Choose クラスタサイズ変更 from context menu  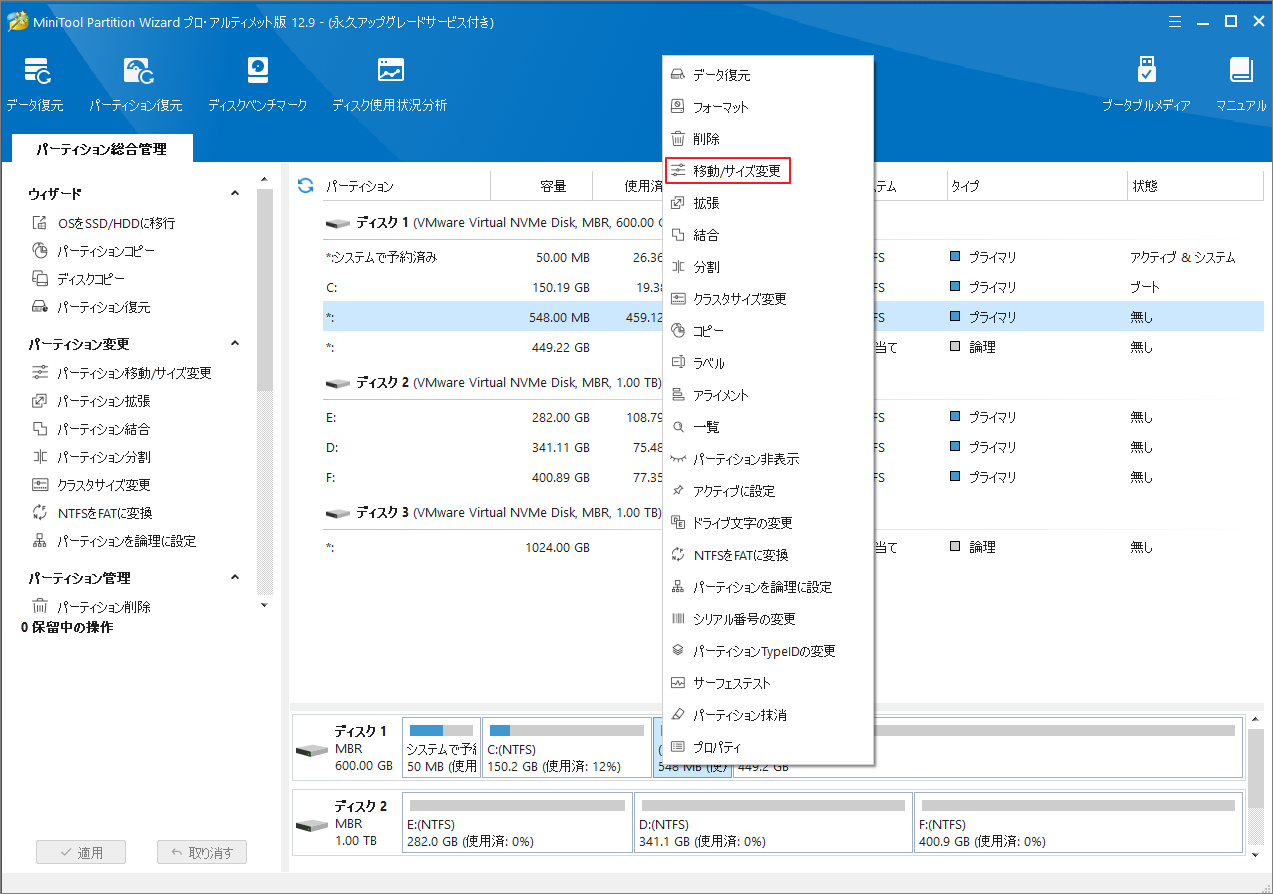(769, 299)
